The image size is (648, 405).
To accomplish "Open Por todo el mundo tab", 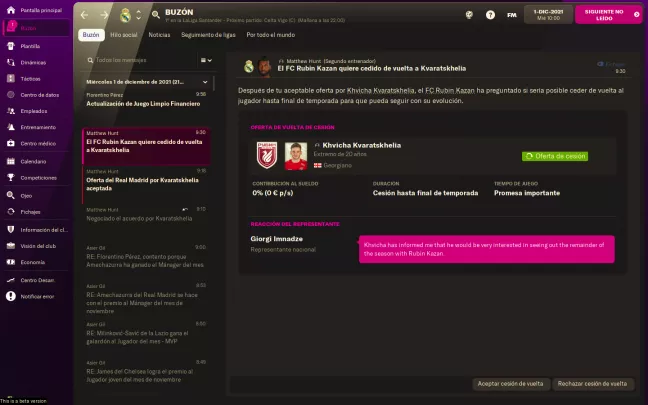I will (271, 35).
